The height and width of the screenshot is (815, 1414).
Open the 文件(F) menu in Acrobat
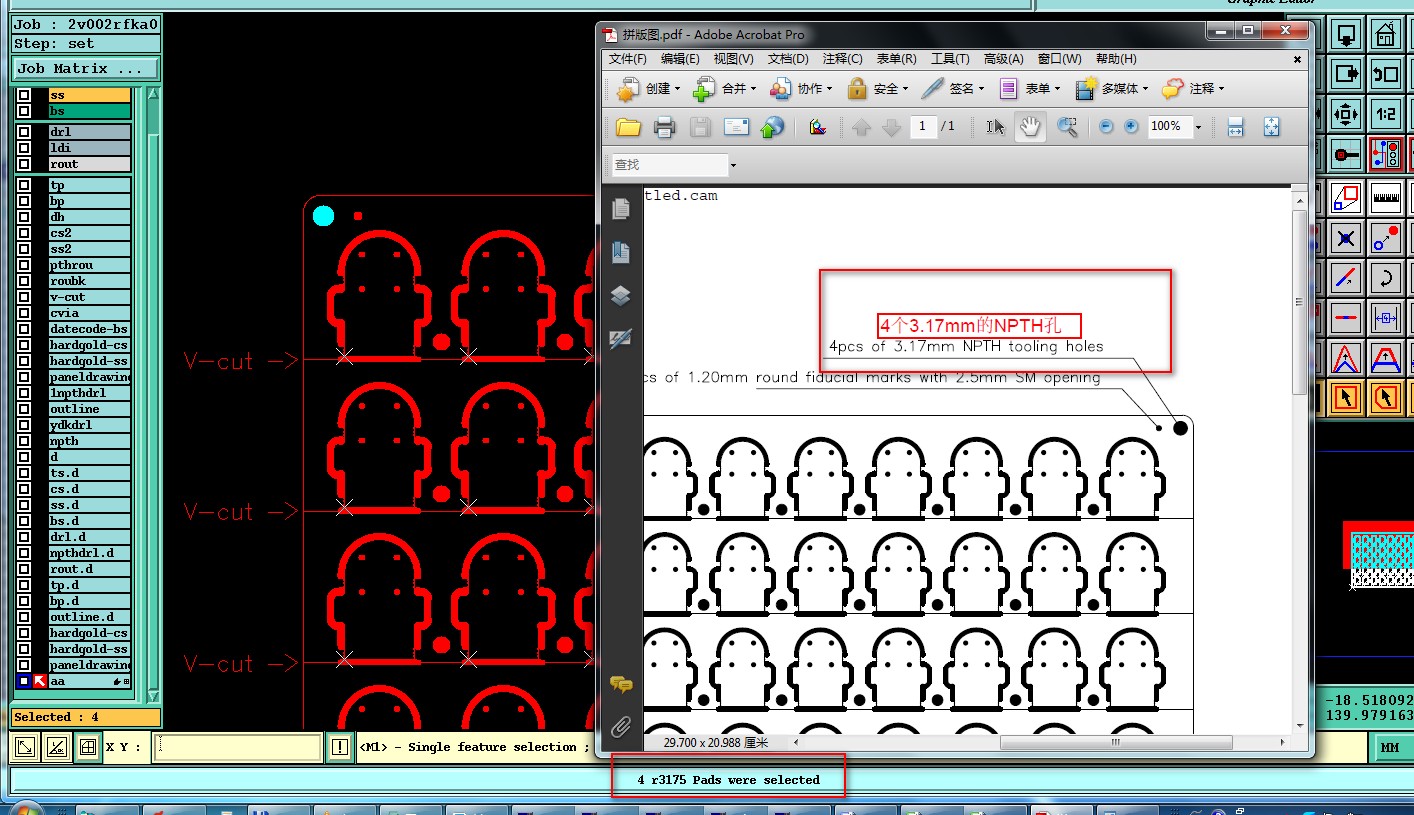pyautogui.click(x=628, y=59)
